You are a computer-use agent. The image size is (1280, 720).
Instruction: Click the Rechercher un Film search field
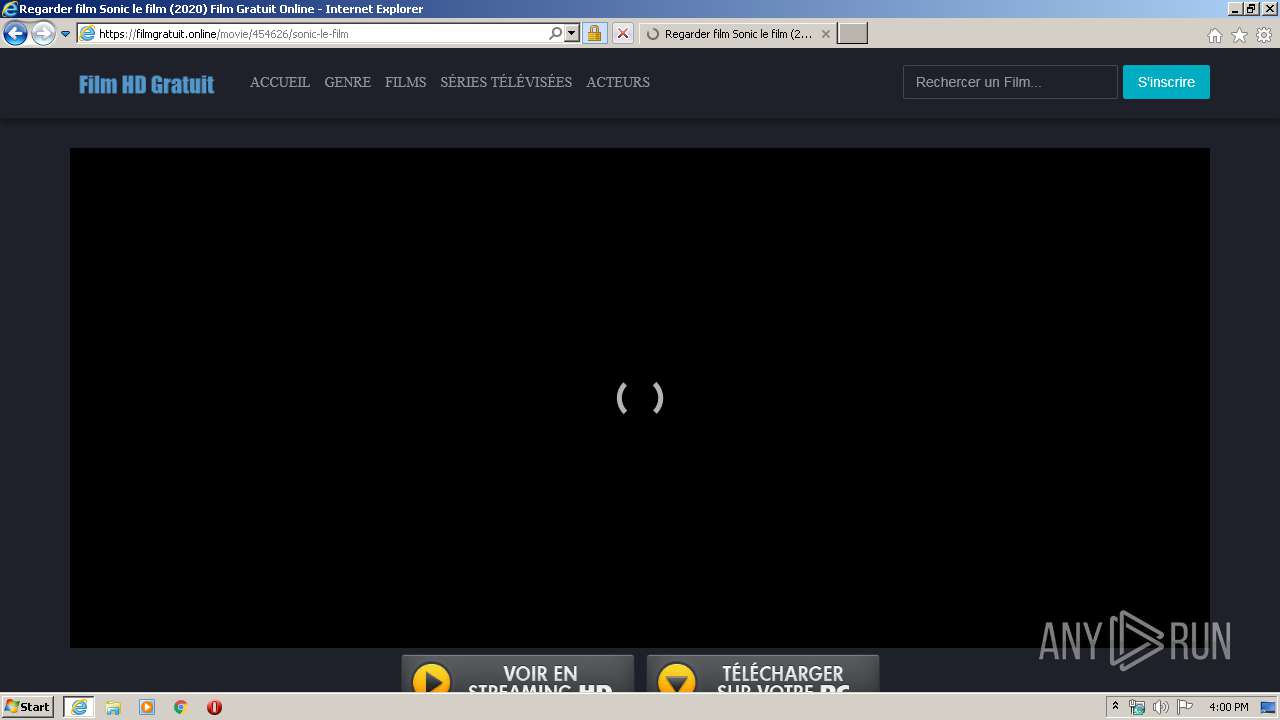click(x=1010, y=82)
